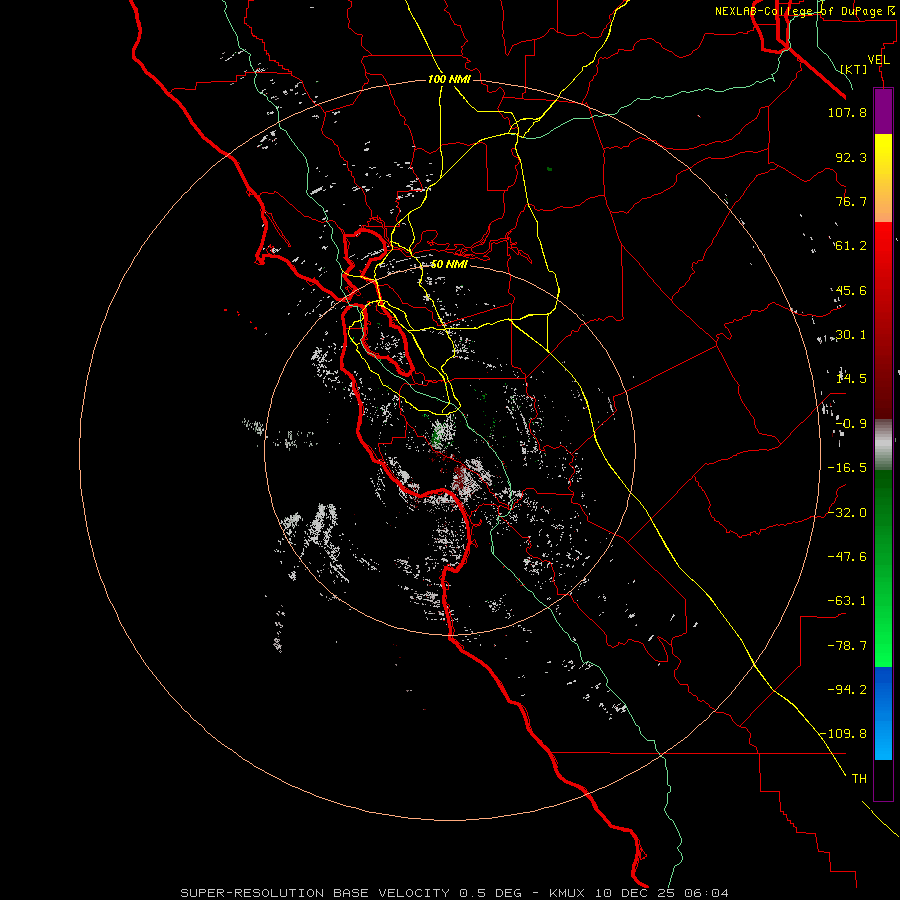Pick the red segment of velocity color bar
900x900 pixels.
[883, 320]
